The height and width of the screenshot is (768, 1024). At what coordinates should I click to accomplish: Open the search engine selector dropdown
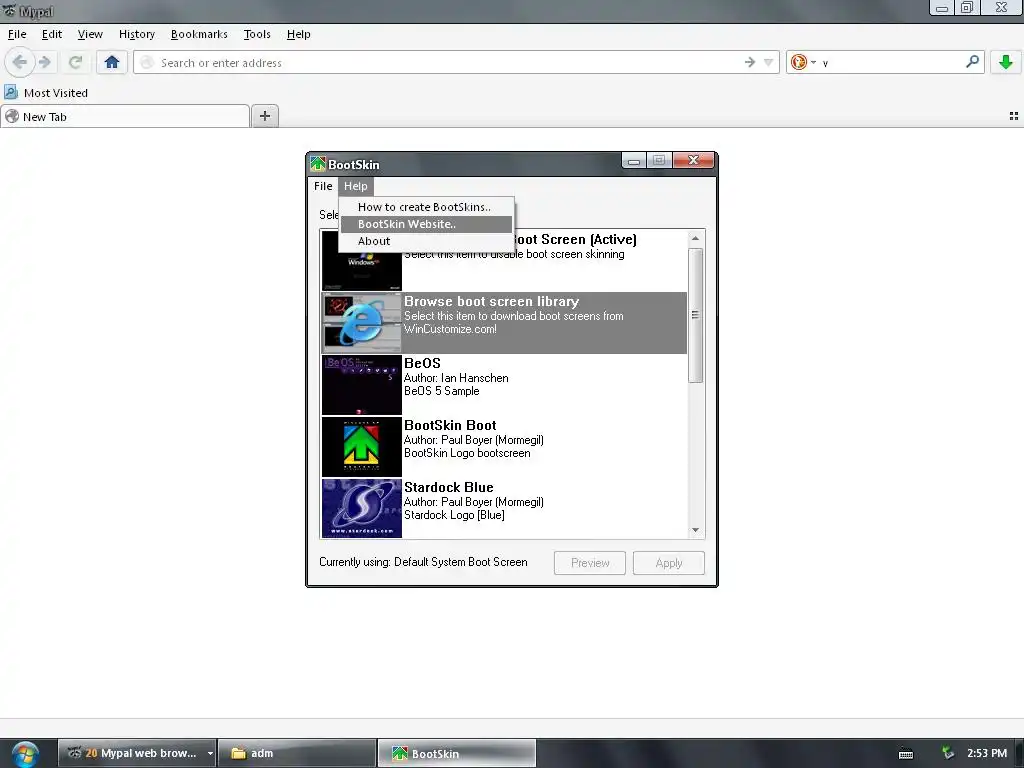(803, 63)
